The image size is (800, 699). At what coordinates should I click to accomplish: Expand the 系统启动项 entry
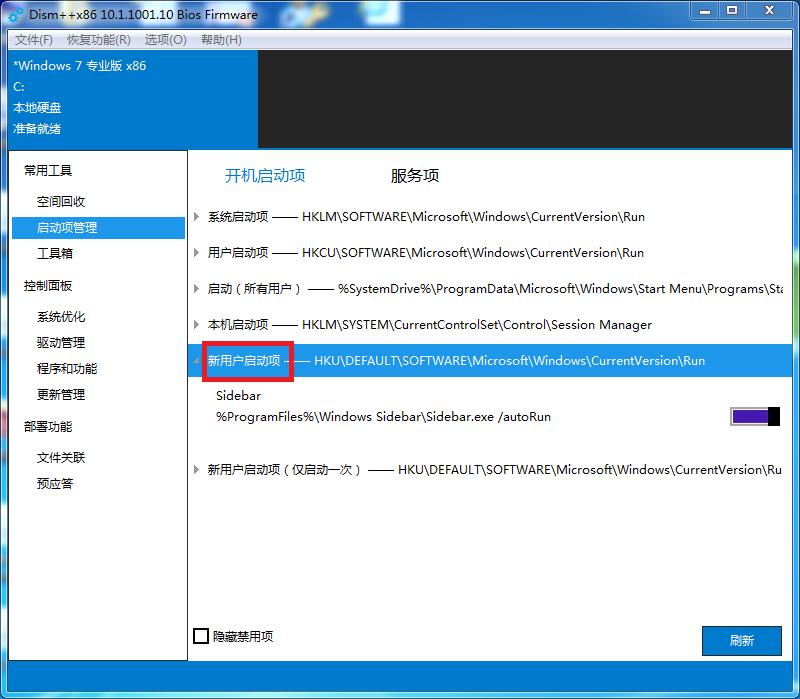point(194,216)
